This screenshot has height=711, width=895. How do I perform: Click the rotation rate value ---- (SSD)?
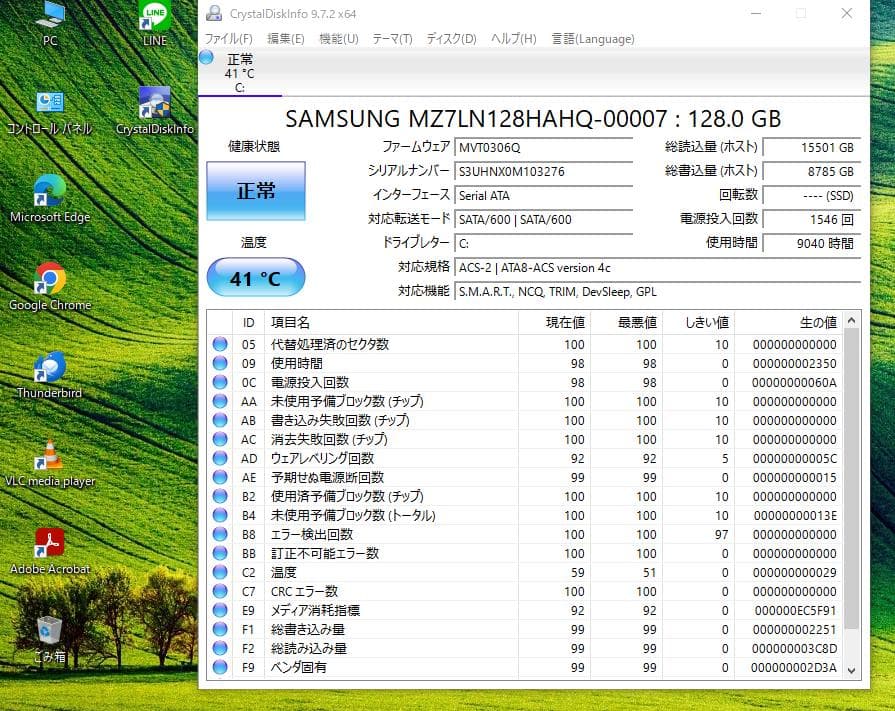click(x=812, y=196)
